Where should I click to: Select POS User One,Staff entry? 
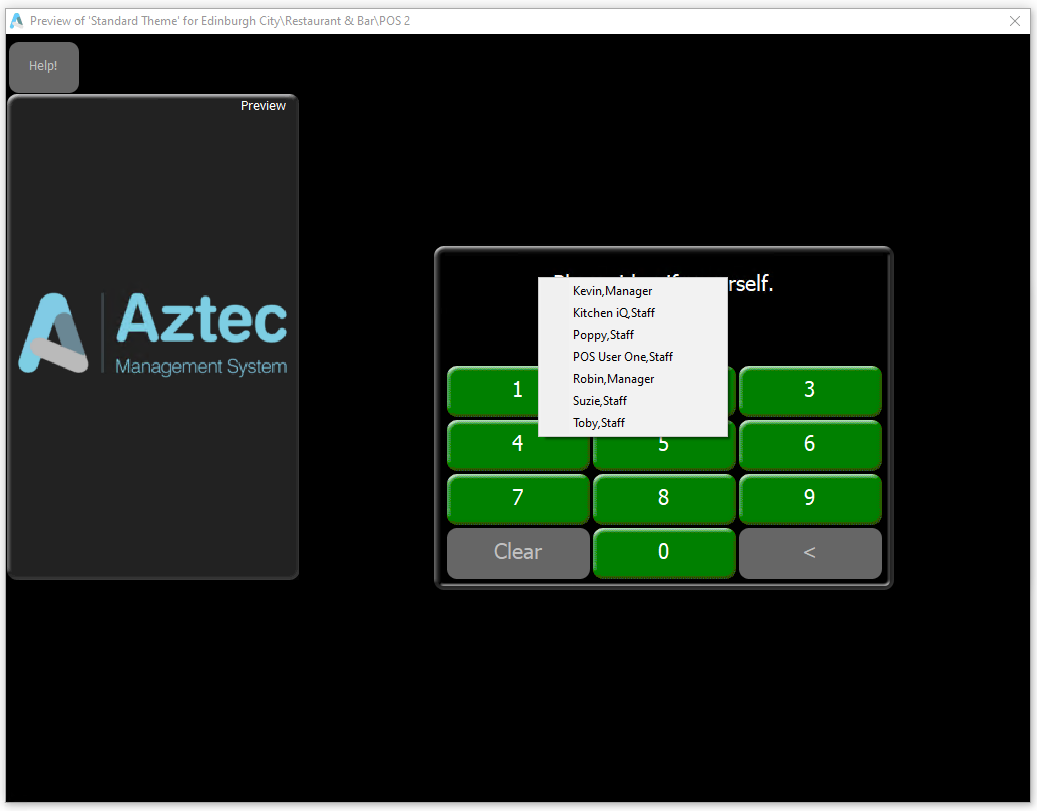pos(622,357)
